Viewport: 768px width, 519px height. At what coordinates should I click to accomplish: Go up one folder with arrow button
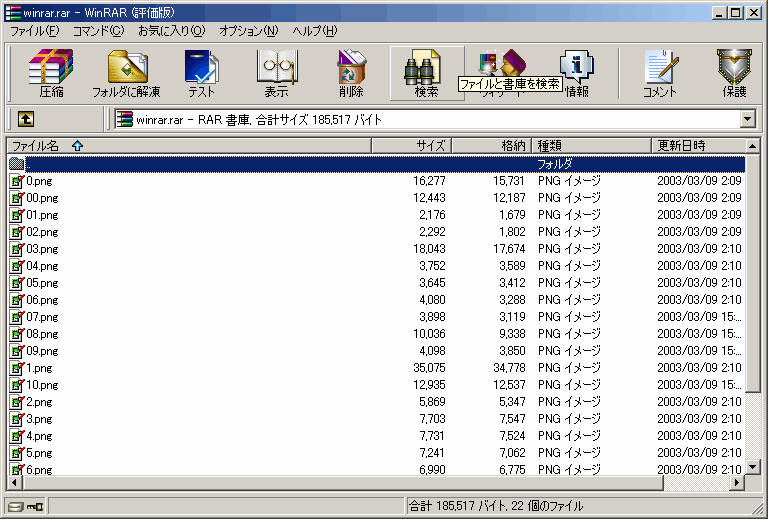click(x=25, y=119)
